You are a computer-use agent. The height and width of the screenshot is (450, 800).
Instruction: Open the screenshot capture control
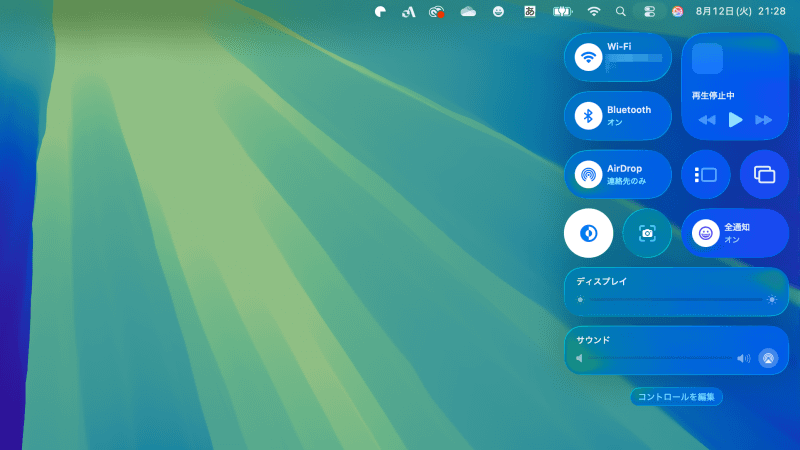point(647,233)
